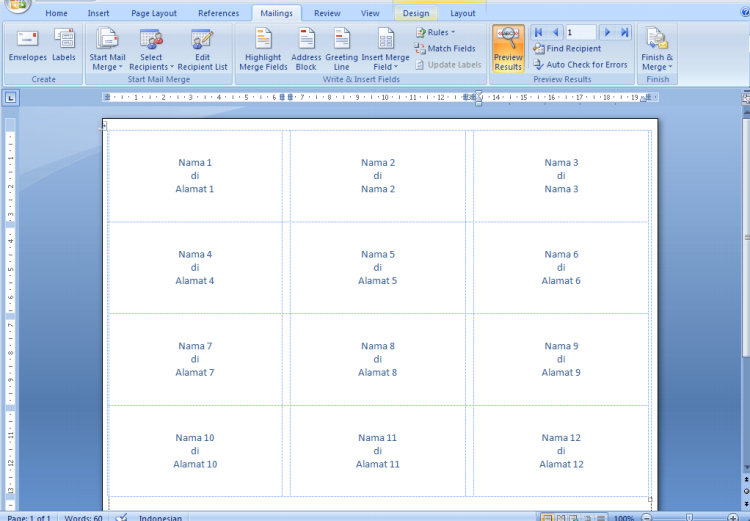Click the 'Alamat 5' label text
Image resolution: width=750 pixels, height=521 pixels.
[377, 281]
